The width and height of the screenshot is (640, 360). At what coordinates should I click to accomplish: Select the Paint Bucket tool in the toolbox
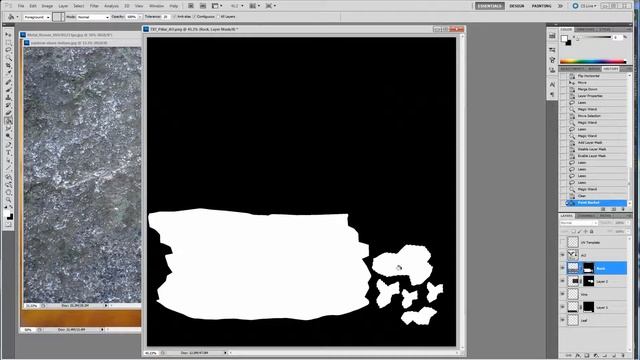(x=9, y=121)
